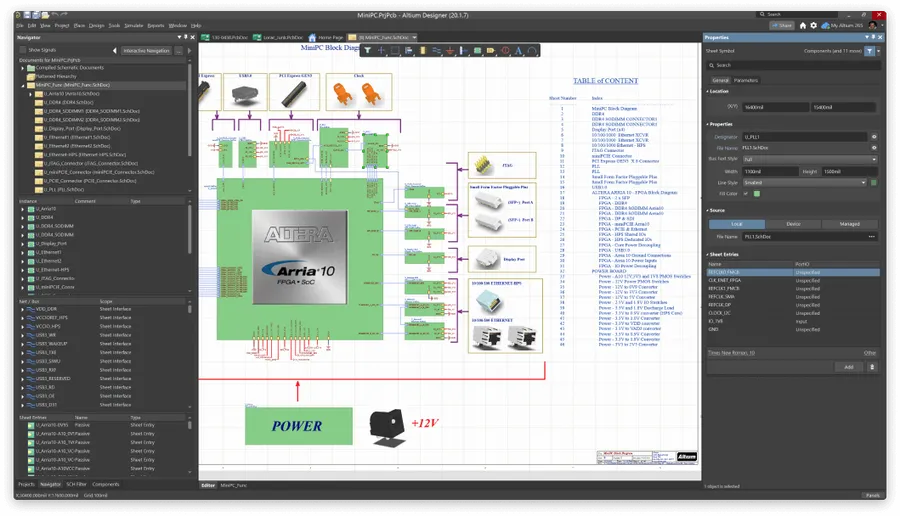Viewport: 900px width, 516px height.
Task: Click the place part icon in the active bar
Action: click(422, 51)
